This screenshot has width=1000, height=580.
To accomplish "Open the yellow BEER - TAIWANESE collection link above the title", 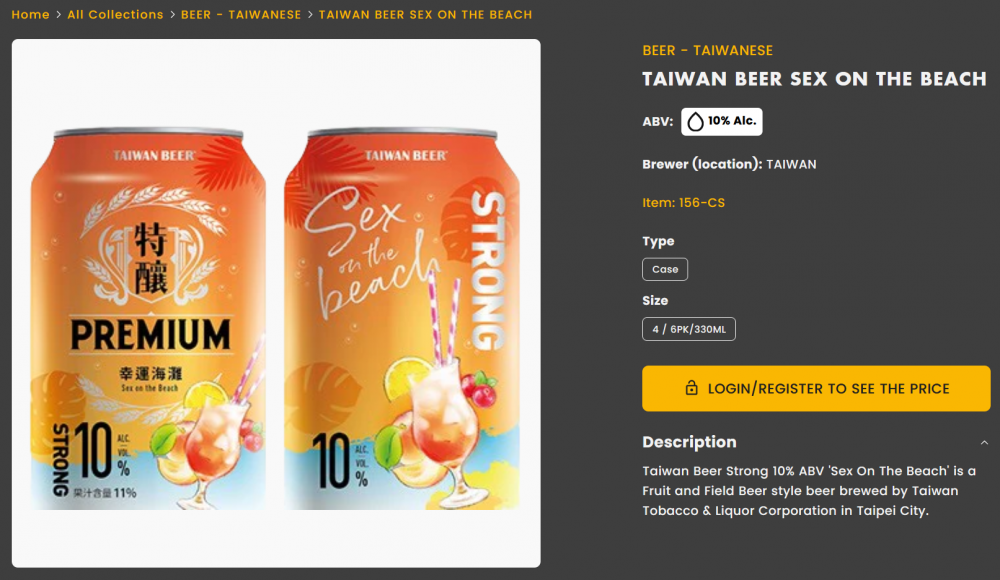I will pos(707,51).
